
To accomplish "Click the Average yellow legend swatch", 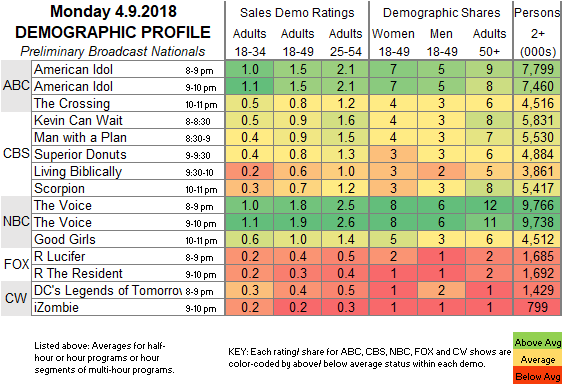I will coord(537,358).
